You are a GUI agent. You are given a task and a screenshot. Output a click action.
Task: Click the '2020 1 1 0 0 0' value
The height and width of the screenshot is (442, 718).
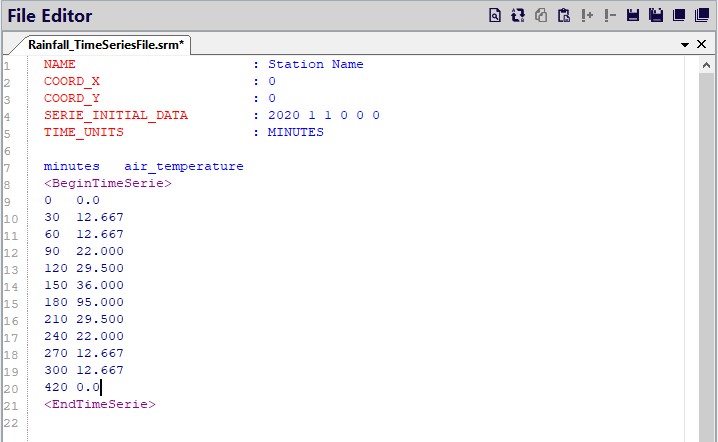tap(324, 115)
